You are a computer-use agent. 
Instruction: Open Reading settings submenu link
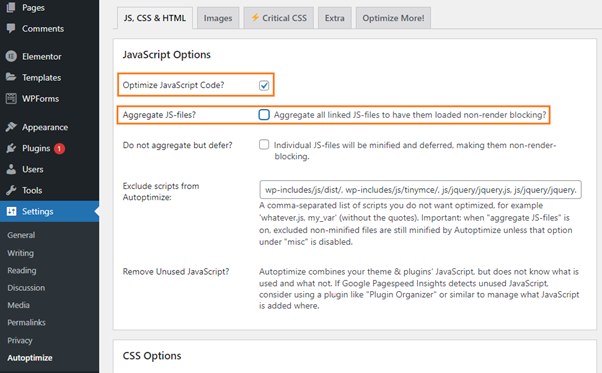pyautogui.click(x=22, y=271)
